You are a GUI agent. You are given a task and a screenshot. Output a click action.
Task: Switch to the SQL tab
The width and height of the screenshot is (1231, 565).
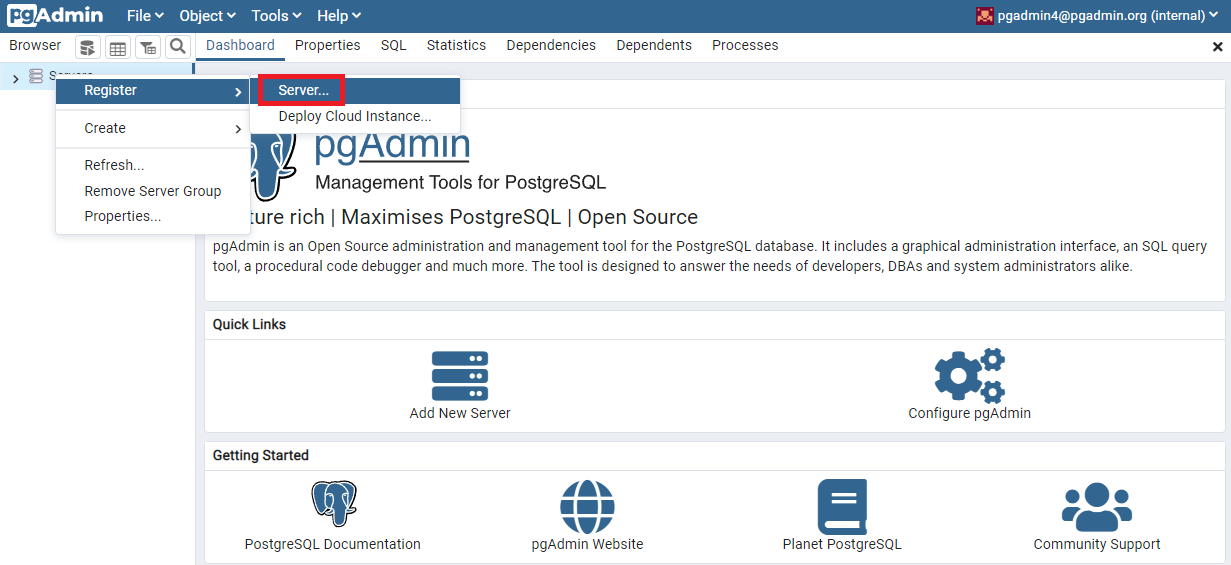point(393,46)
